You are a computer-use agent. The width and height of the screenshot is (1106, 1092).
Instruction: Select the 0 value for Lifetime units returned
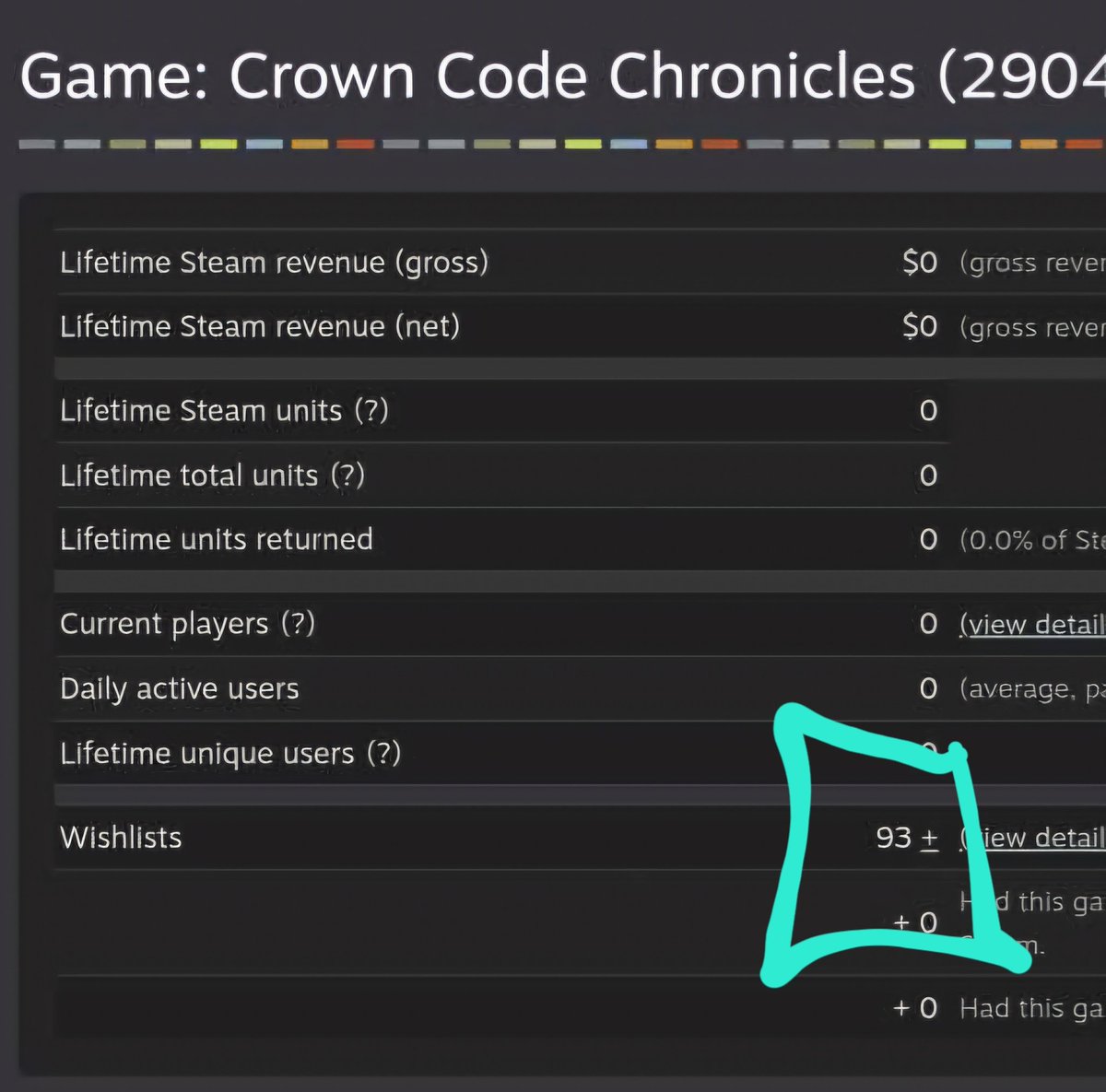click(928, 540)
